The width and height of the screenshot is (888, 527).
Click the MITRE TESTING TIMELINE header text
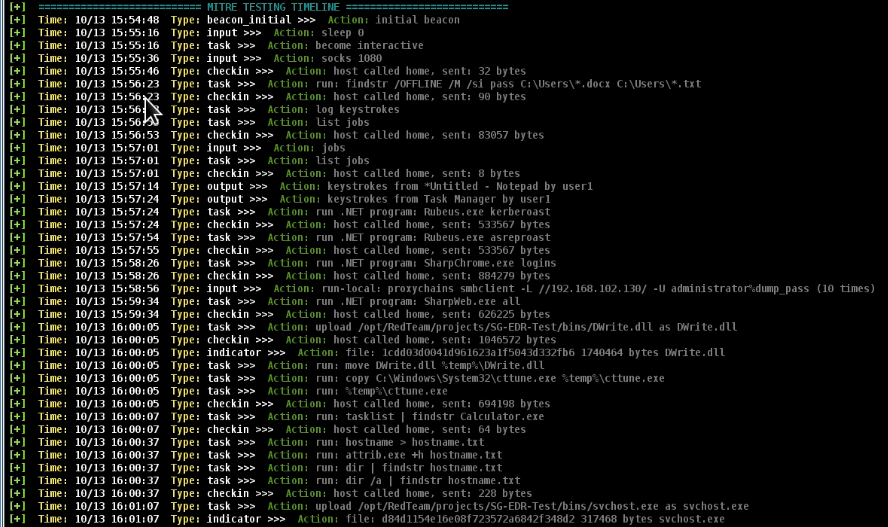tap(273, 7)
